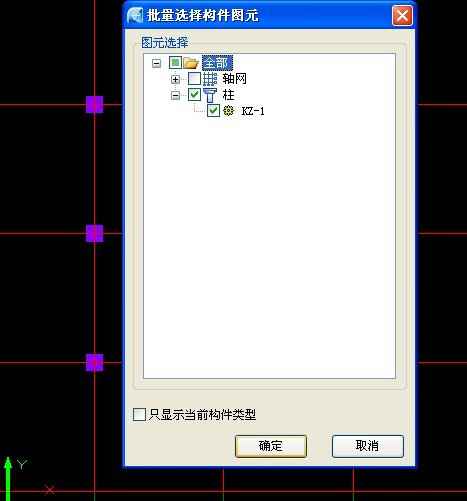This screenshot has width=467, height=501.
Task: Check the 轴网 checkbox
Action: (194, 79)
